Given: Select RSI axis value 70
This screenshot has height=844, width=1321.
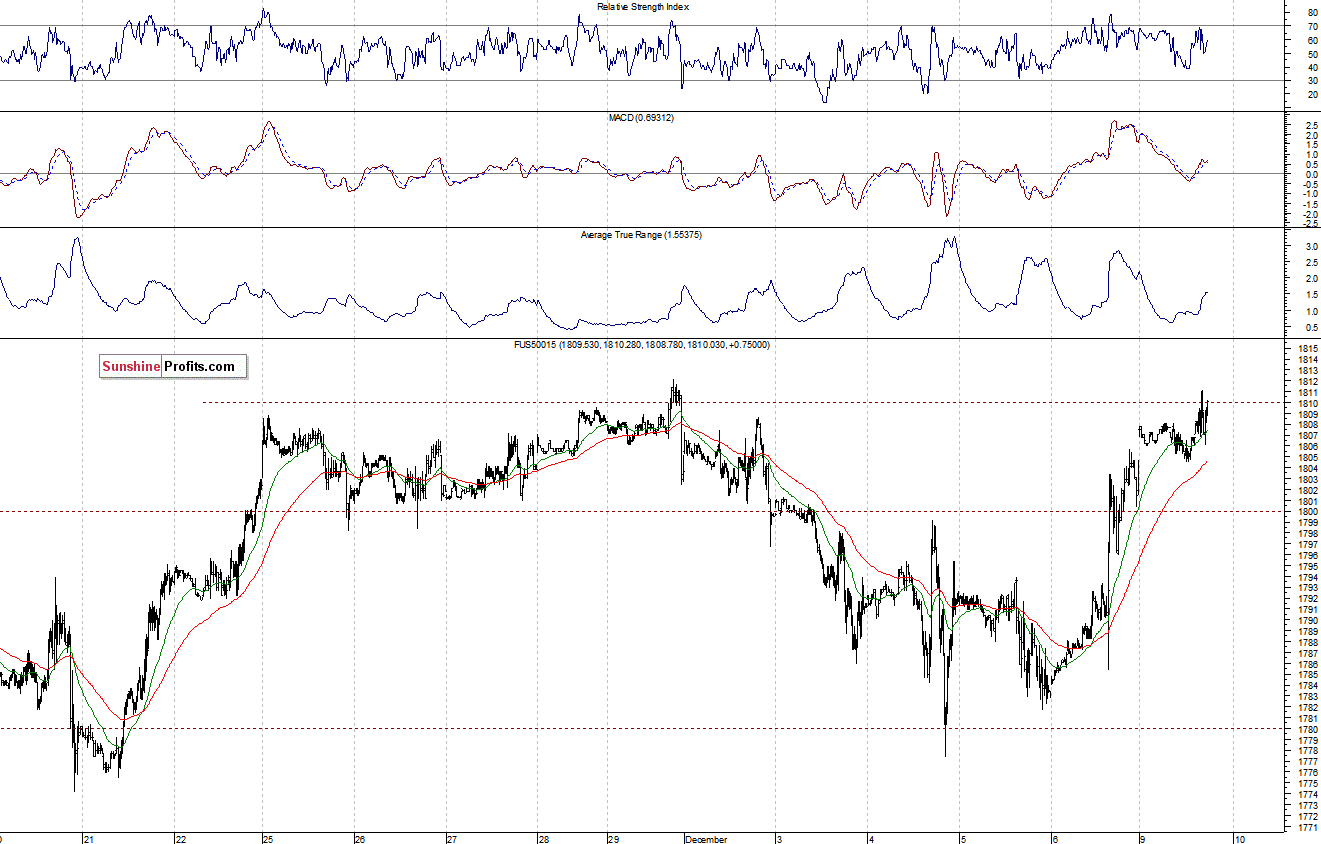Looking at the screenshot, I should click(x=1311, y=27).
